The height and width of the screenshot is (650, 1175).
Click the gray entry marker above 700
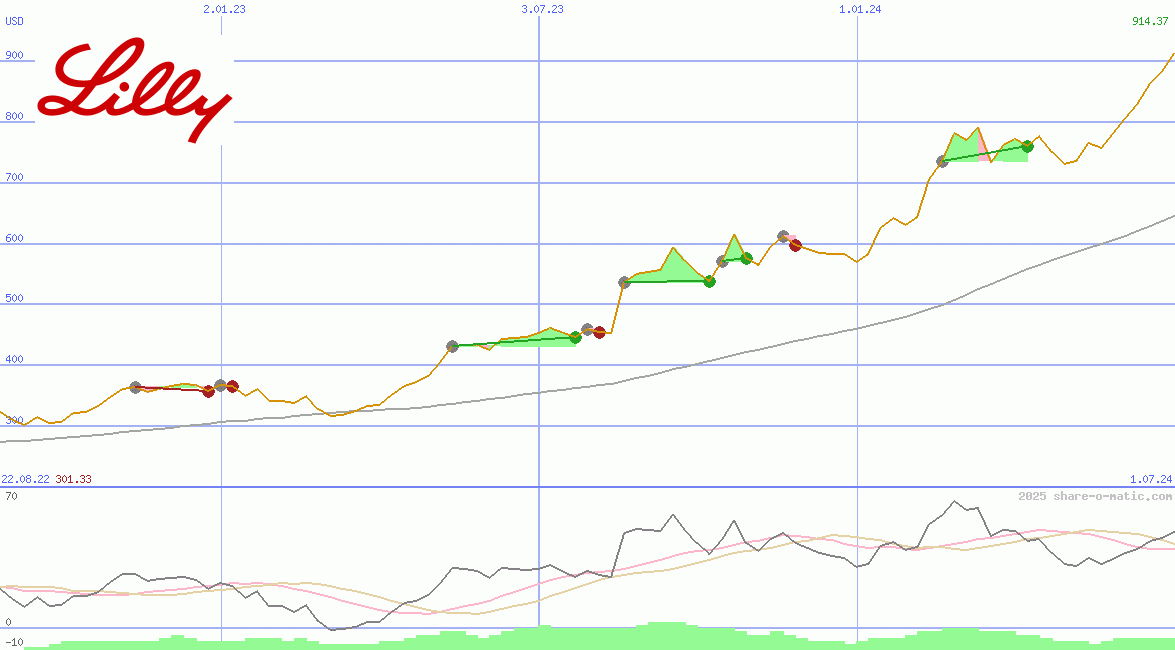point(943,161)
